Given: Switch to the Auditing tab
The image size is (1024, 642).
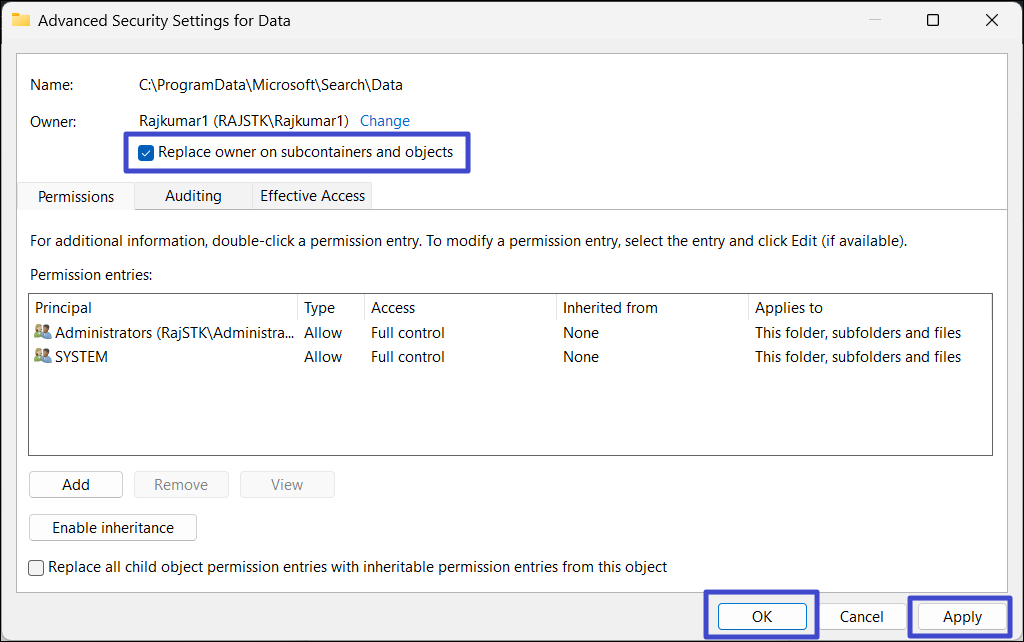Looking at the screenshot, I should 193,196.
